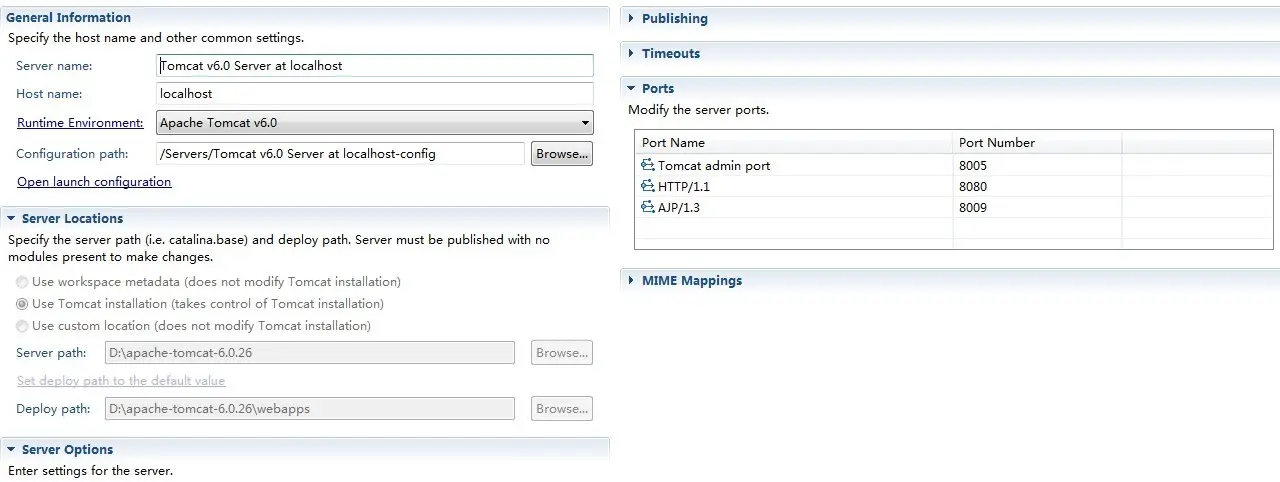Collapse the Server Locations section
This screenshot has height=482, width=1280.
pos(11,219)
